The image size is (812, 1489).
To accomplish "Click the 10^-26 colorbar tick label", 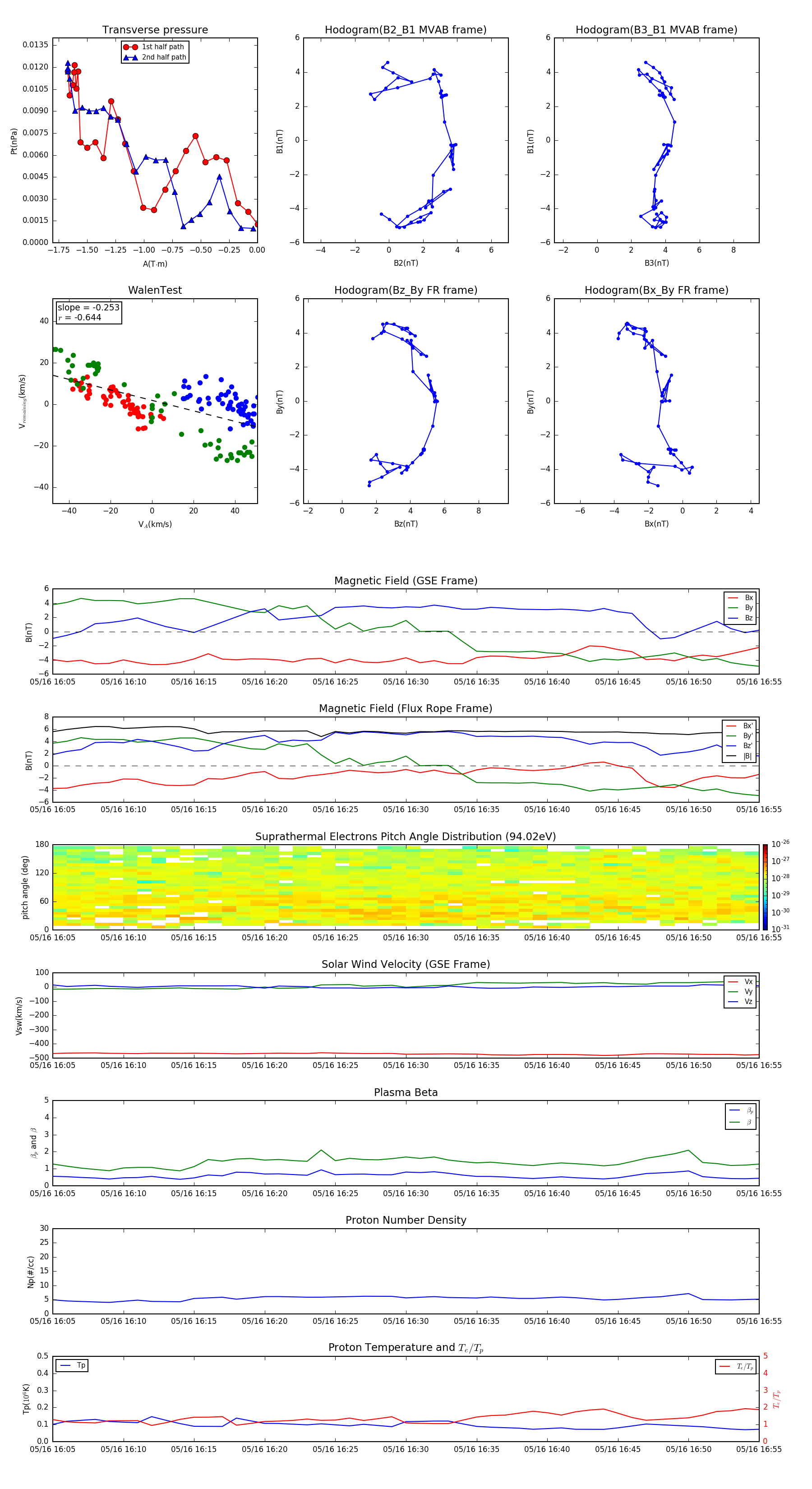I will click(780, 844).
